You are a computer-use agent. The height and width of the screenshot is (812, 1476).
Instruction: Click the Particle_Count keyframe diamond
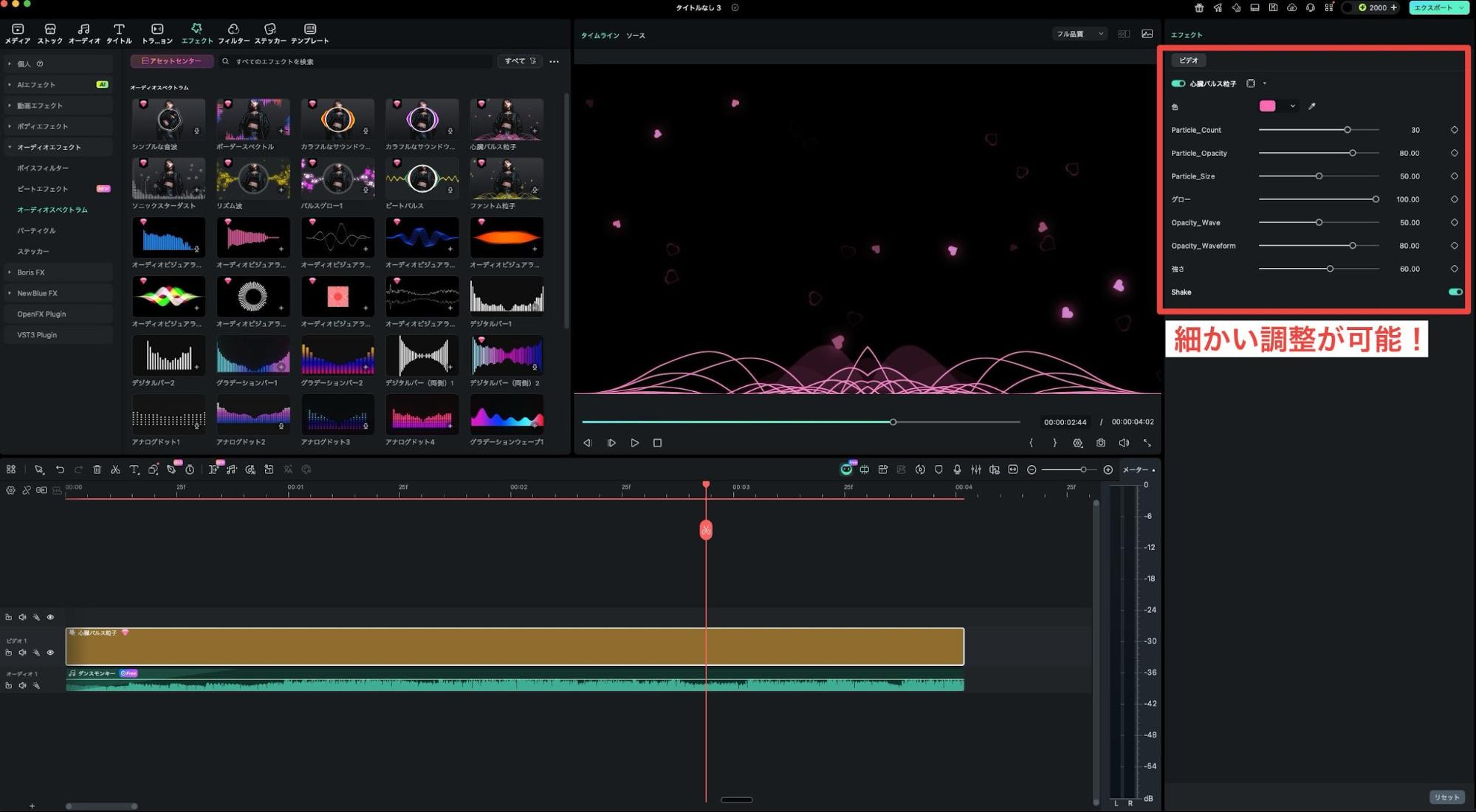(1454, 130)
